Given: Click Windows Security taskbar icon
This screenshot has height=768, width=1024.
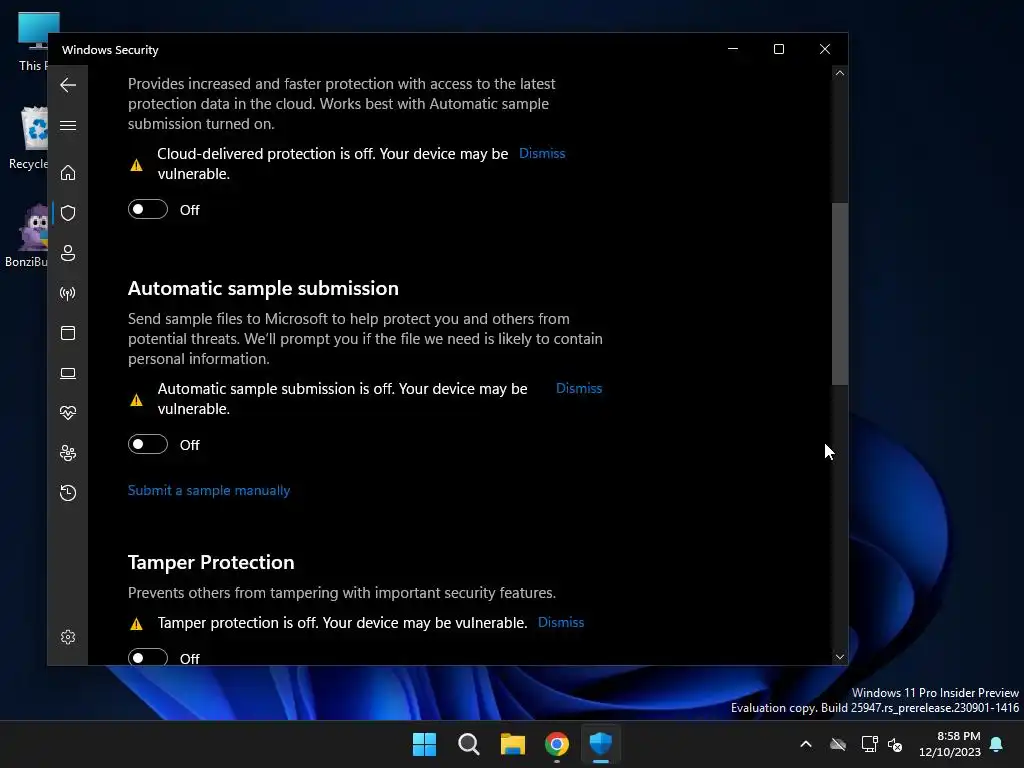Looking at the screenshot, I should [601, 744].
